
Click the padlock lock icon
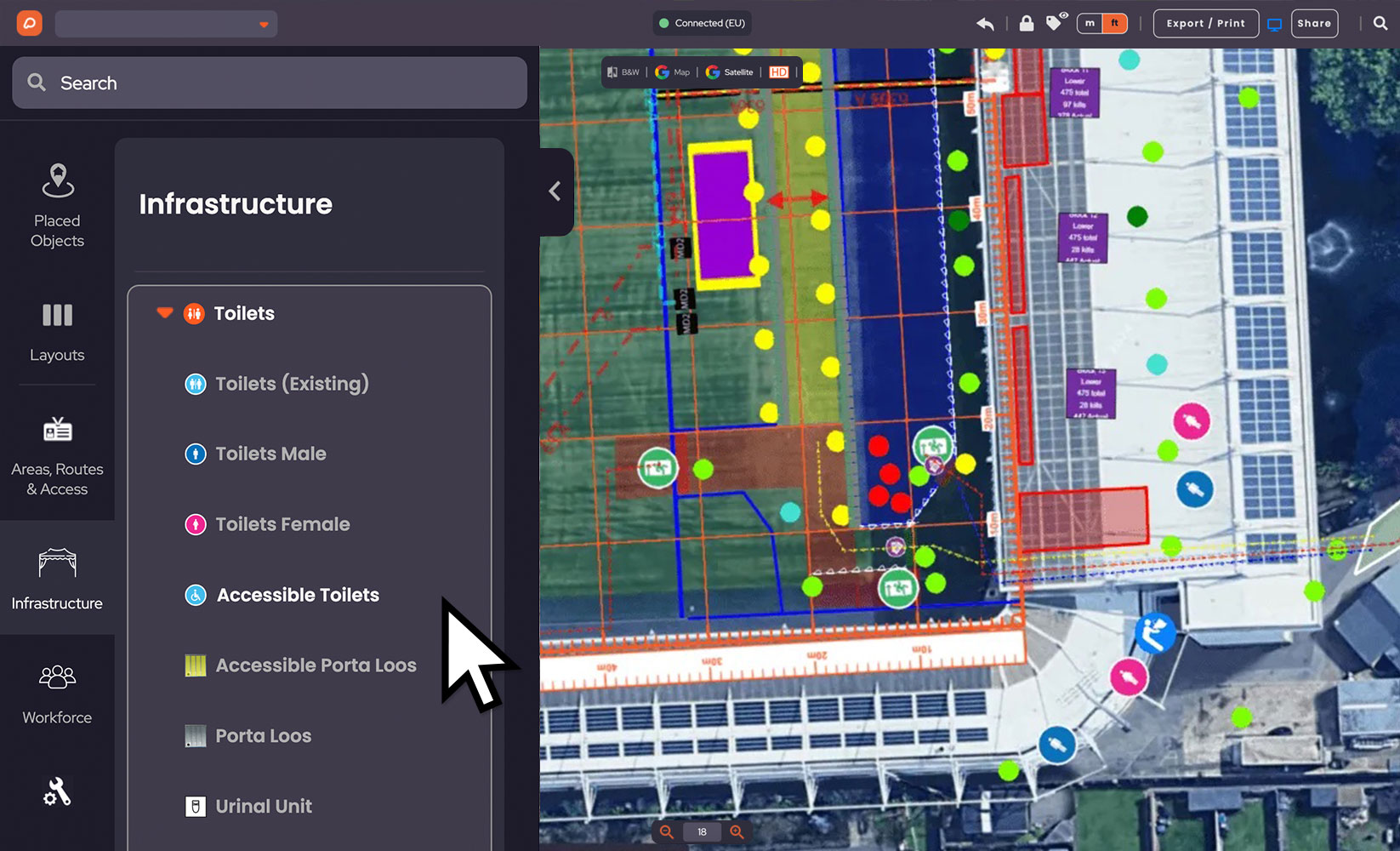pos(1027,23)
